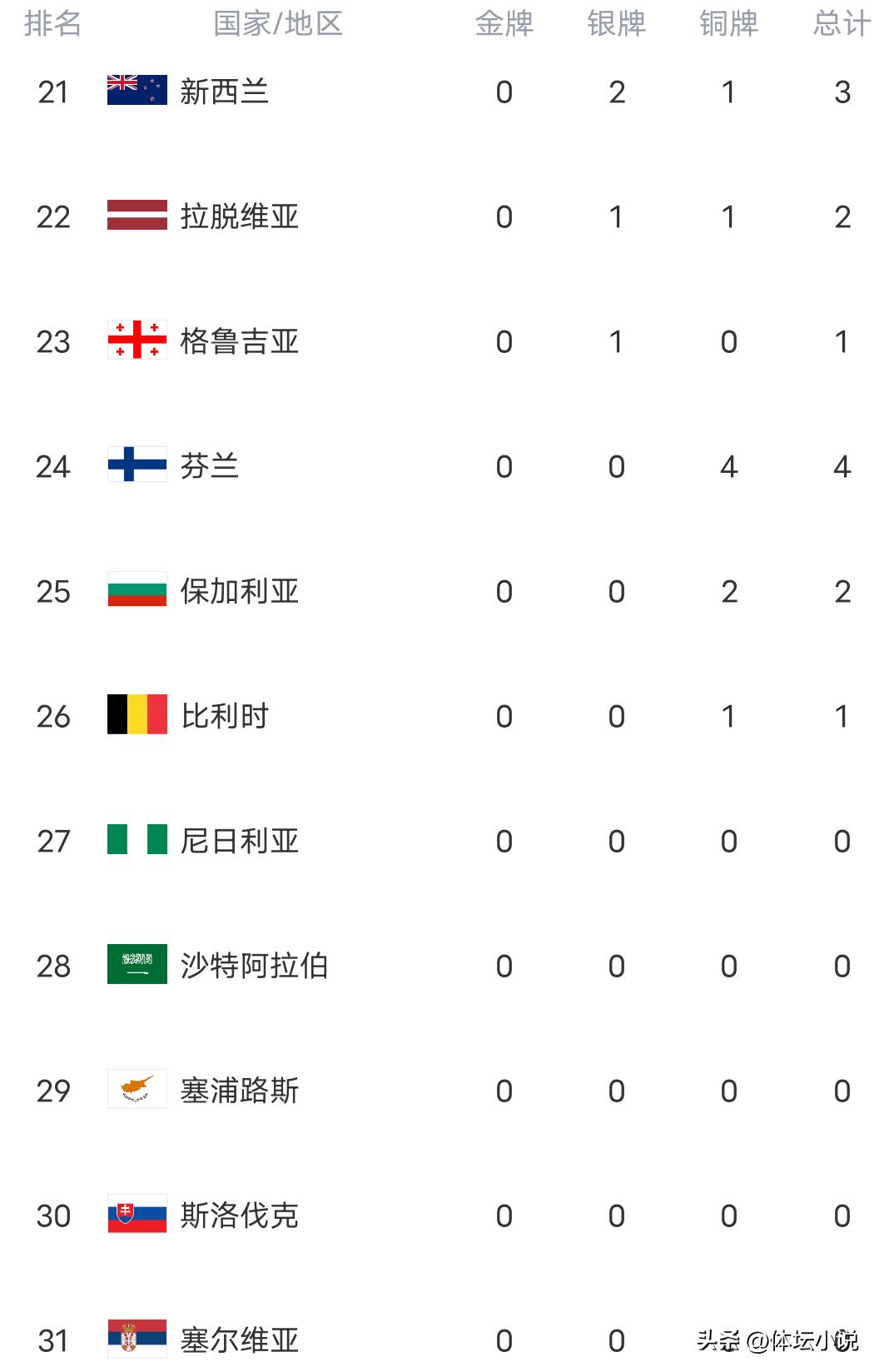Click the Belgium flag icon
This screenshot has height=1372, width=879.
point(137,715)
